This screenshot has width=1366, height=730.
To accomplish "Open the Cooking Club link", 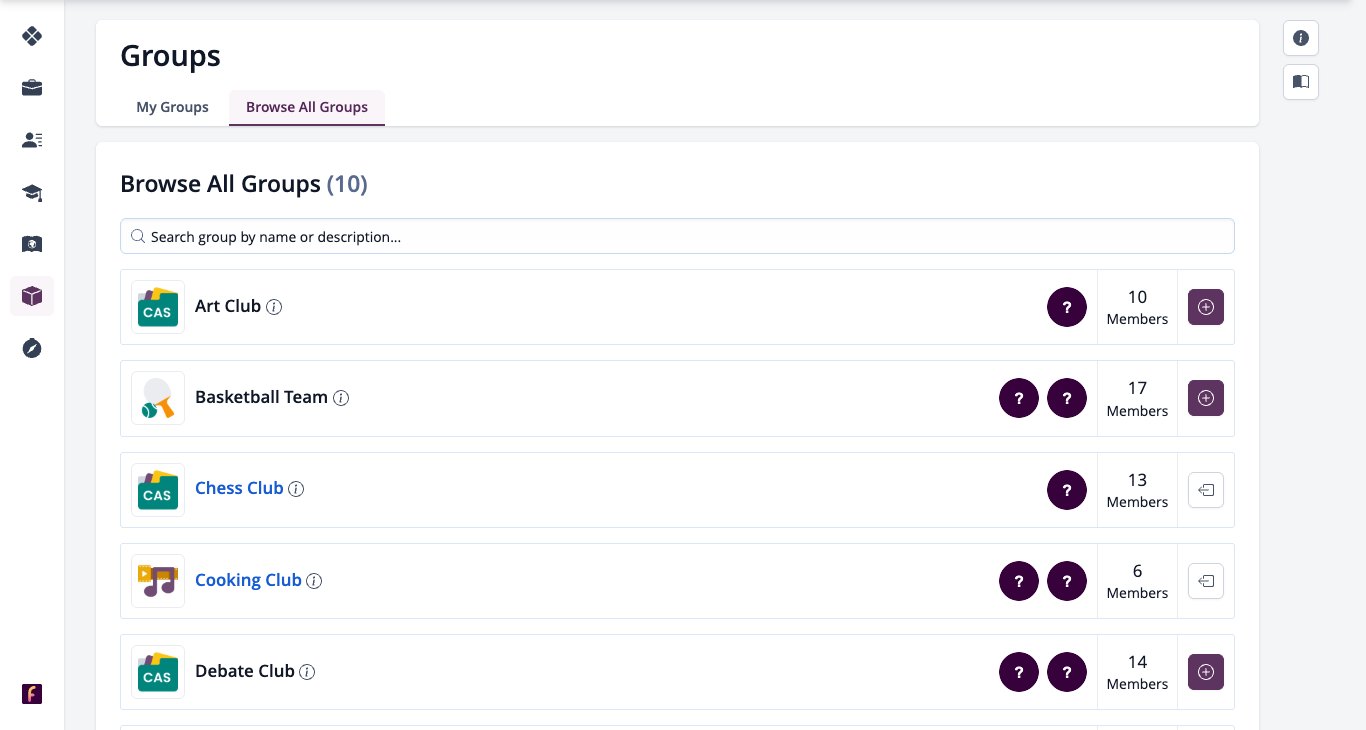I will click(x=248, y=580).
